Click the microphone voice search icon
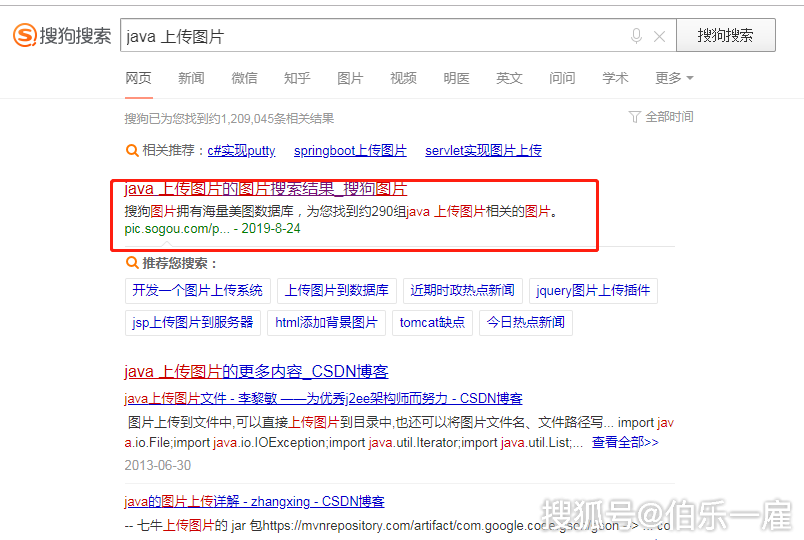 (636, 36)
